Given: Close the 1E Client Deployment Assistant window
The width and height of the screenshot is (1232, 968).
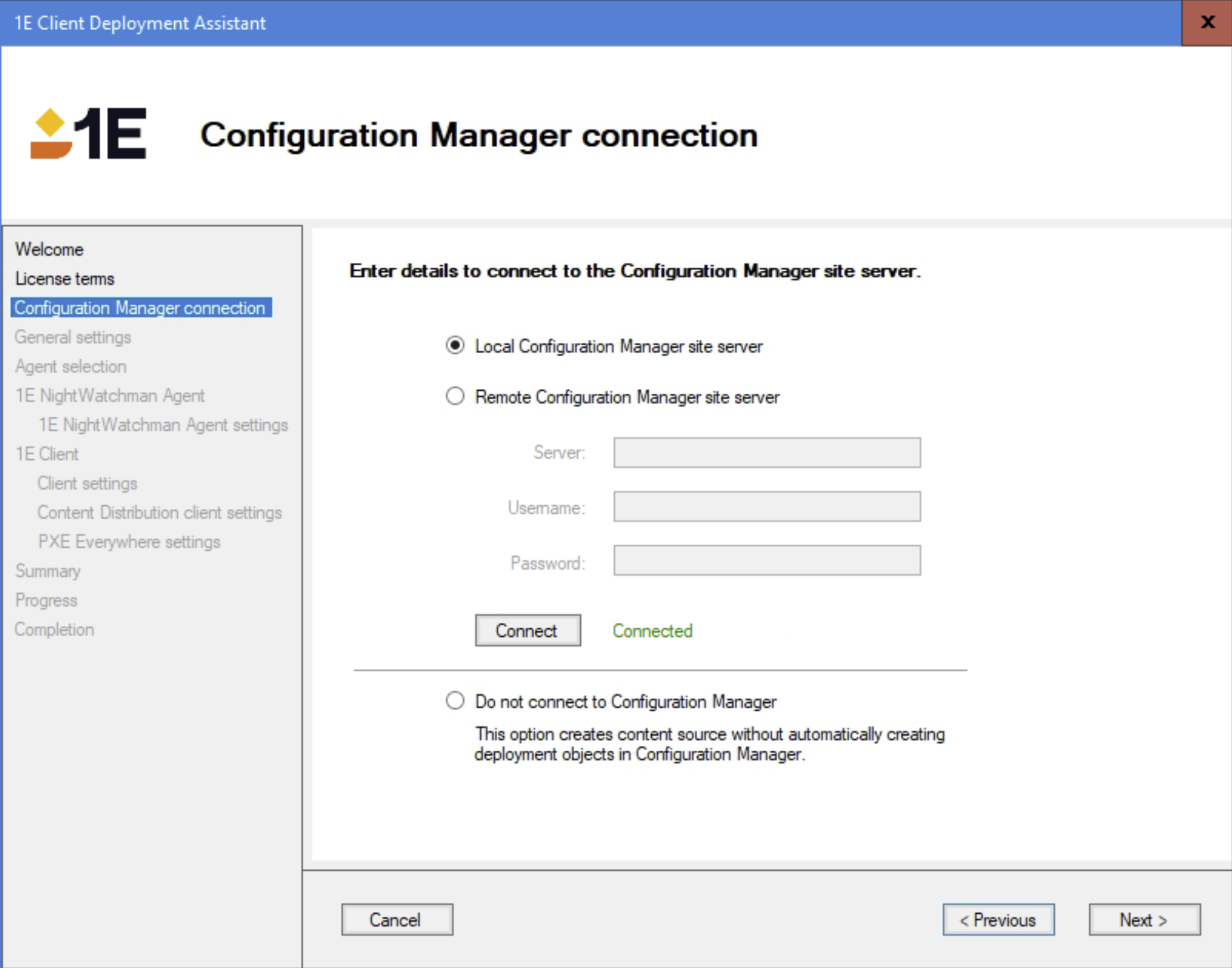Looking at the screenshot, I should (1207, 23).
